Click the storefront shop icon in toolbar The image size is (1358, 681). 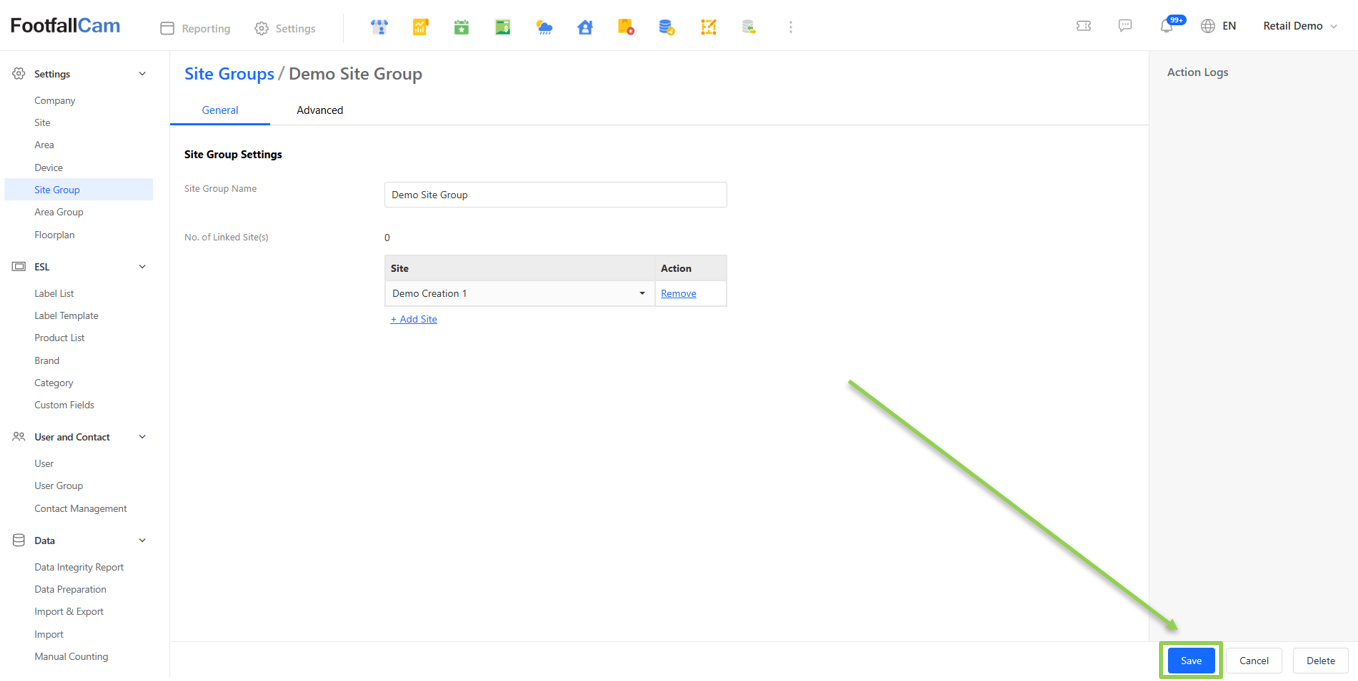tap(379, 28)
